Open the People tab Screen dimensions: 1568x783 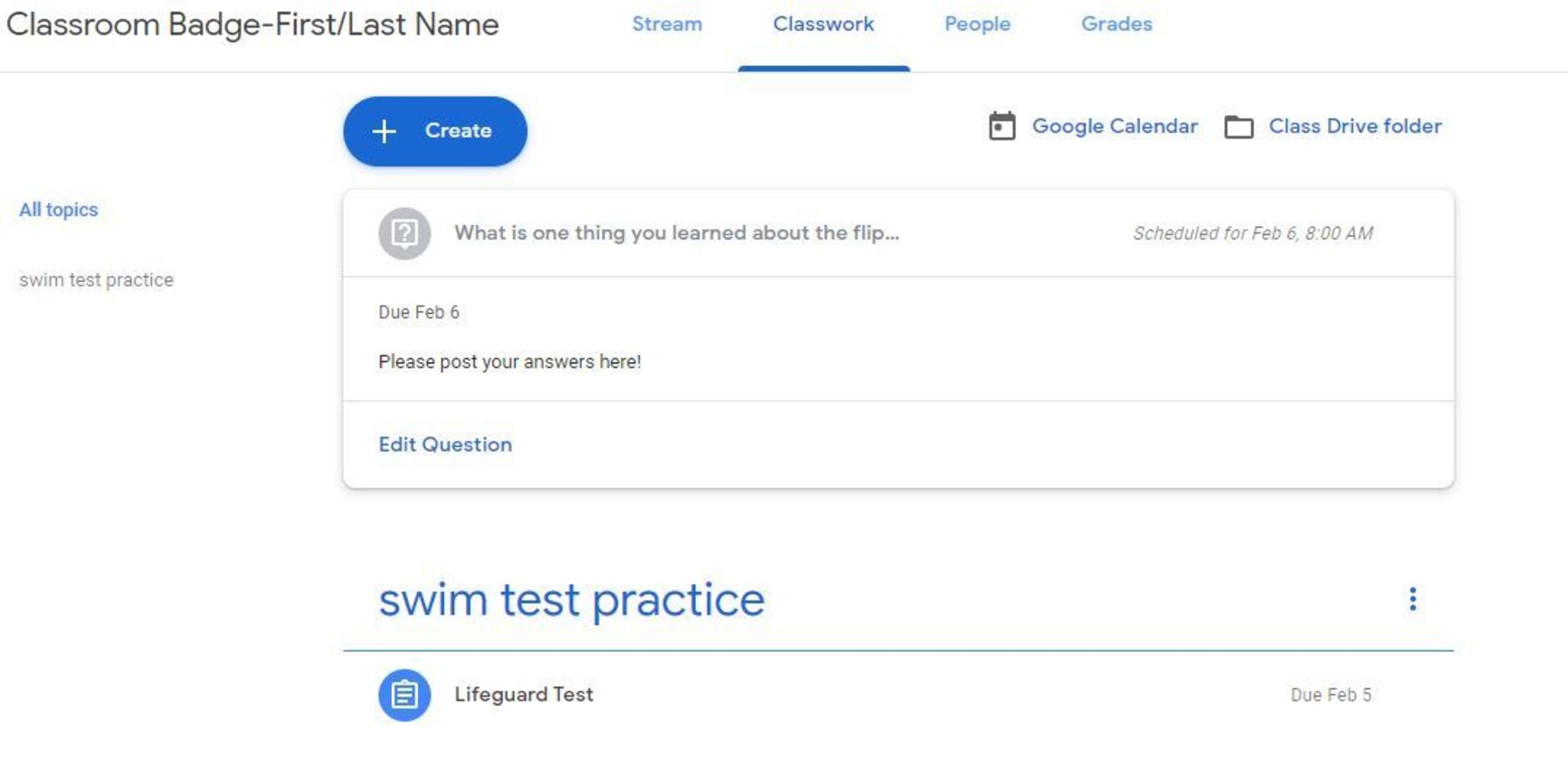[x=977, y=24]
